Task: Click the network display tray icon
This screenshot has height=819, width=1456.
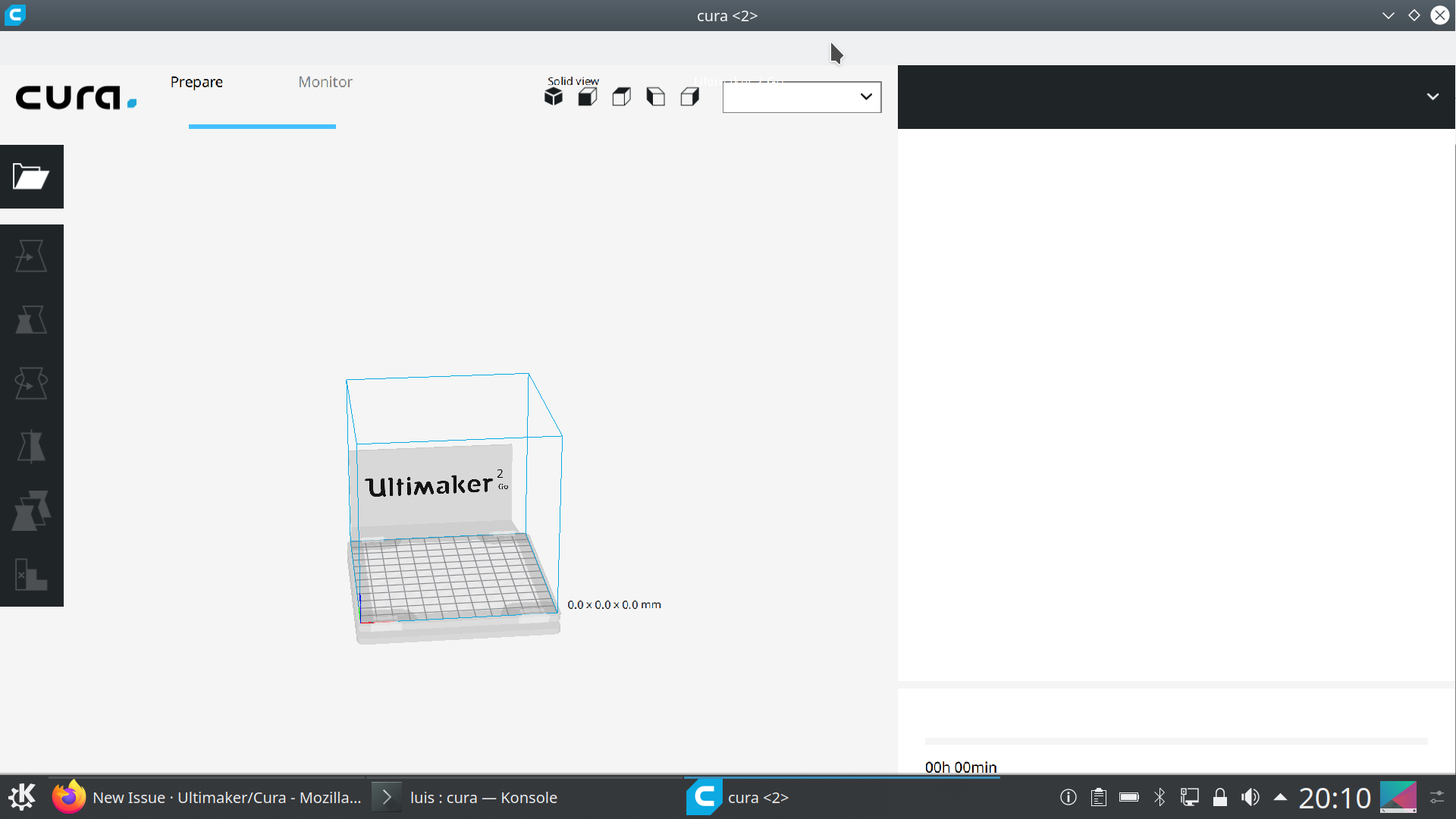Action: coord(1190,797)
